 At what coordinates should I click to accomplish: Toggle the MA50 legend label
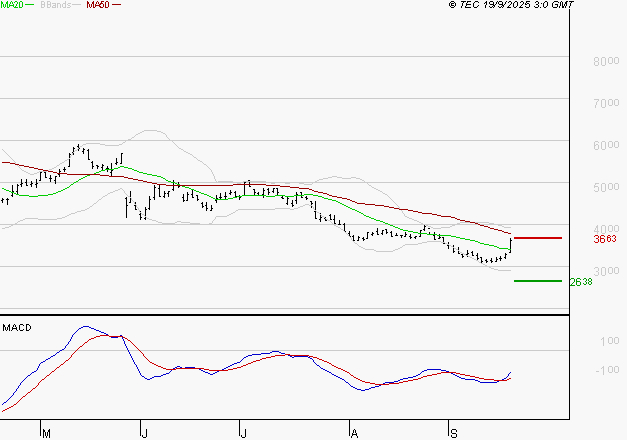click(x=97, y=6)
